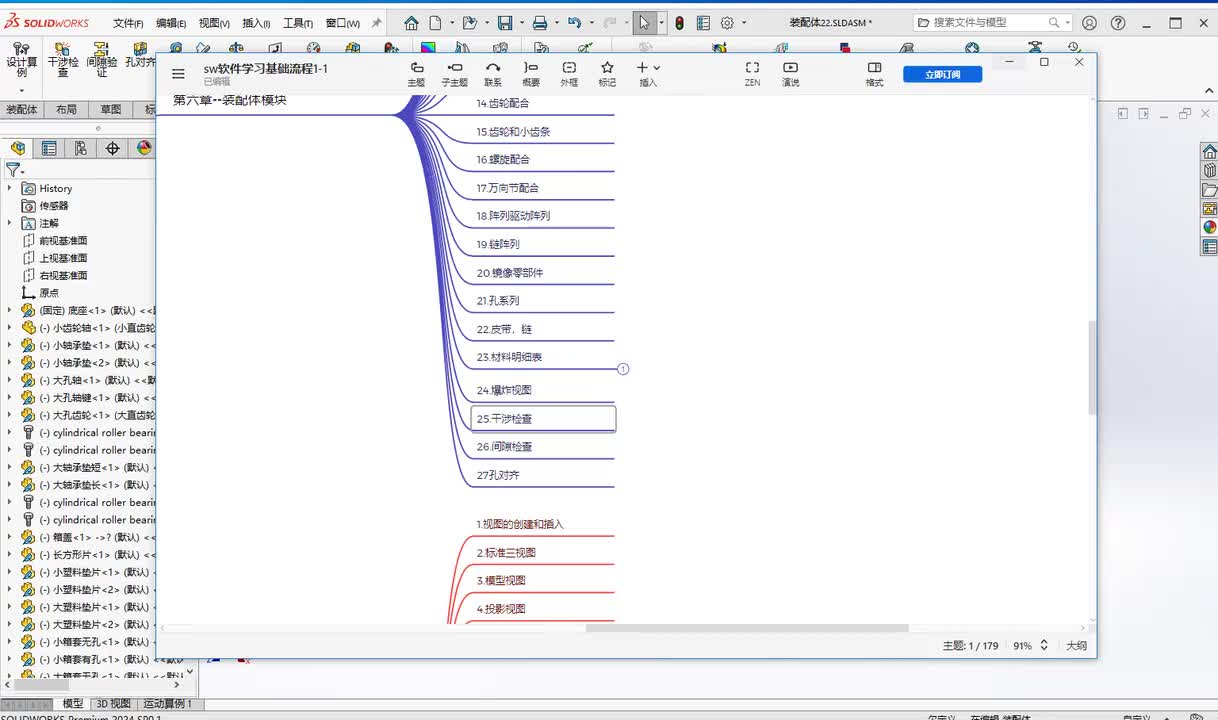Image resolution: width=1218 pixels, height=720 pixels.
Task: Switch to the 运动算例 1 tab
Action: coord(167,704)
